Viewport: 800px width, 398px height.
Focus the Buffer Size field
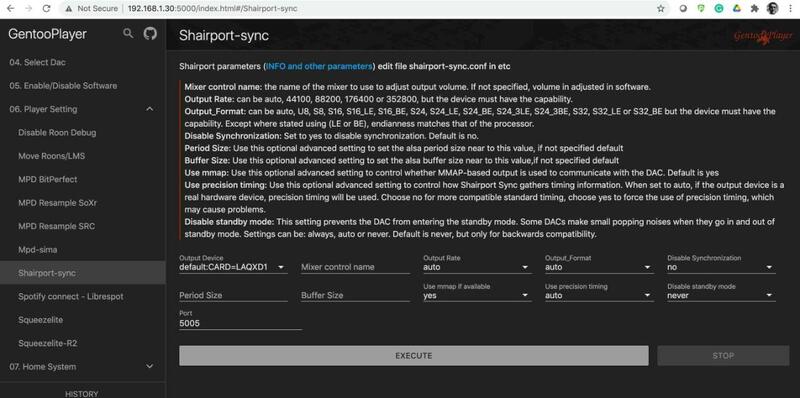[355, 295]
